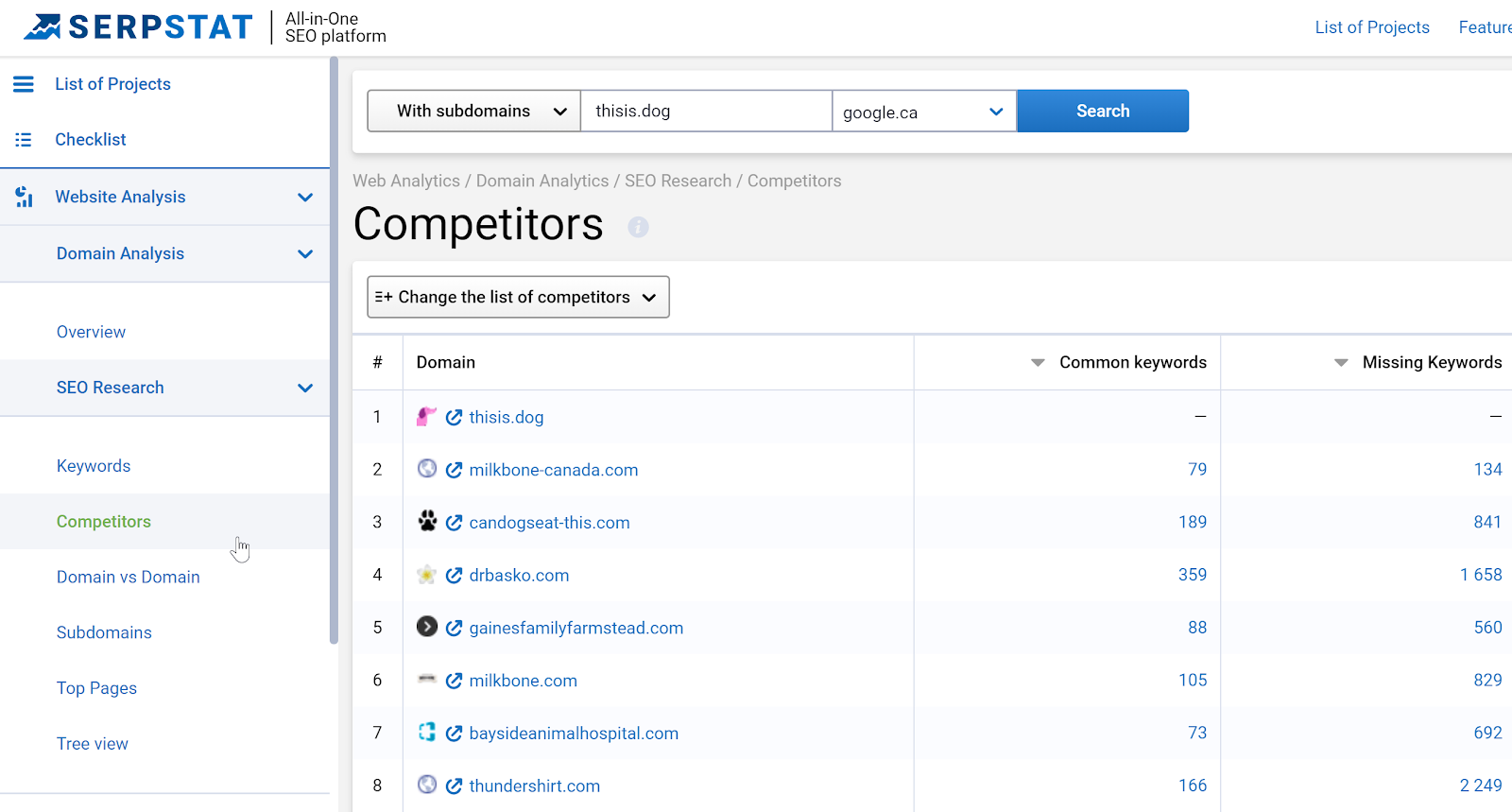The height and width of the screenshot is (812, 1512).
Task: Collapse the Domain Analysis section chevron
Action: point(305,254)
